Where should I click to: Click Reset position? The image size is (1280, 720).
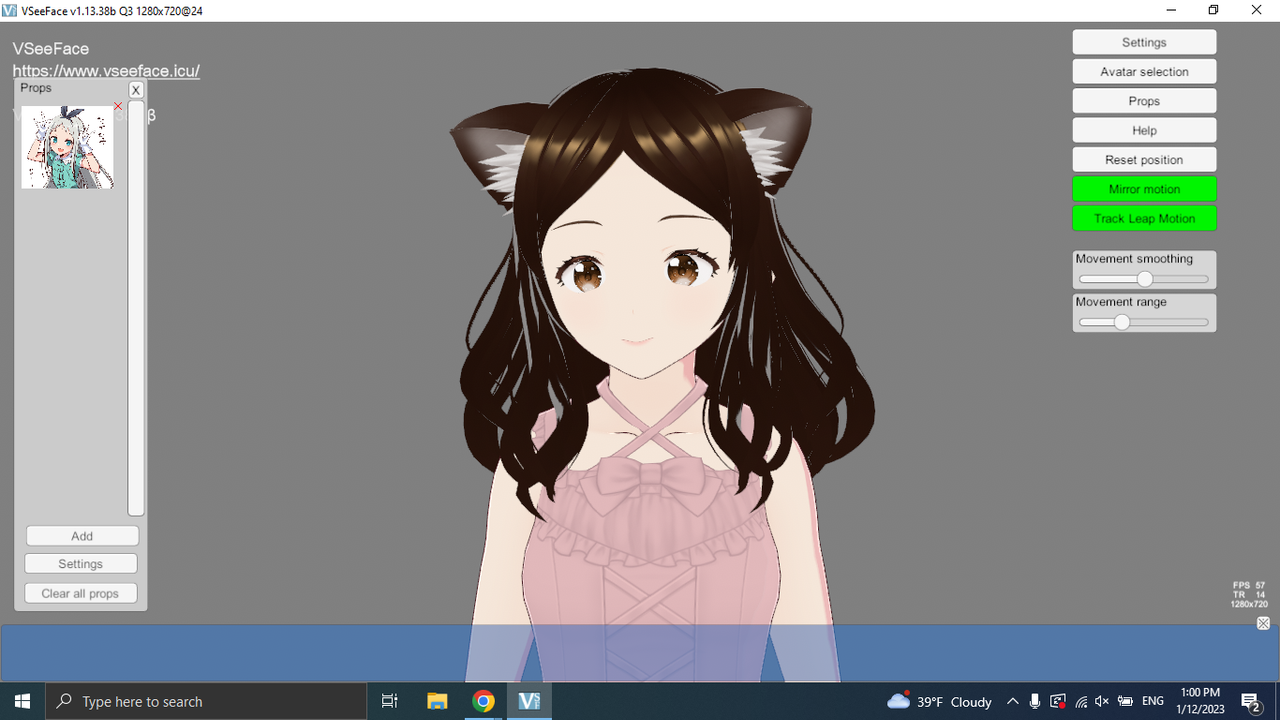tap(1144, 160)
